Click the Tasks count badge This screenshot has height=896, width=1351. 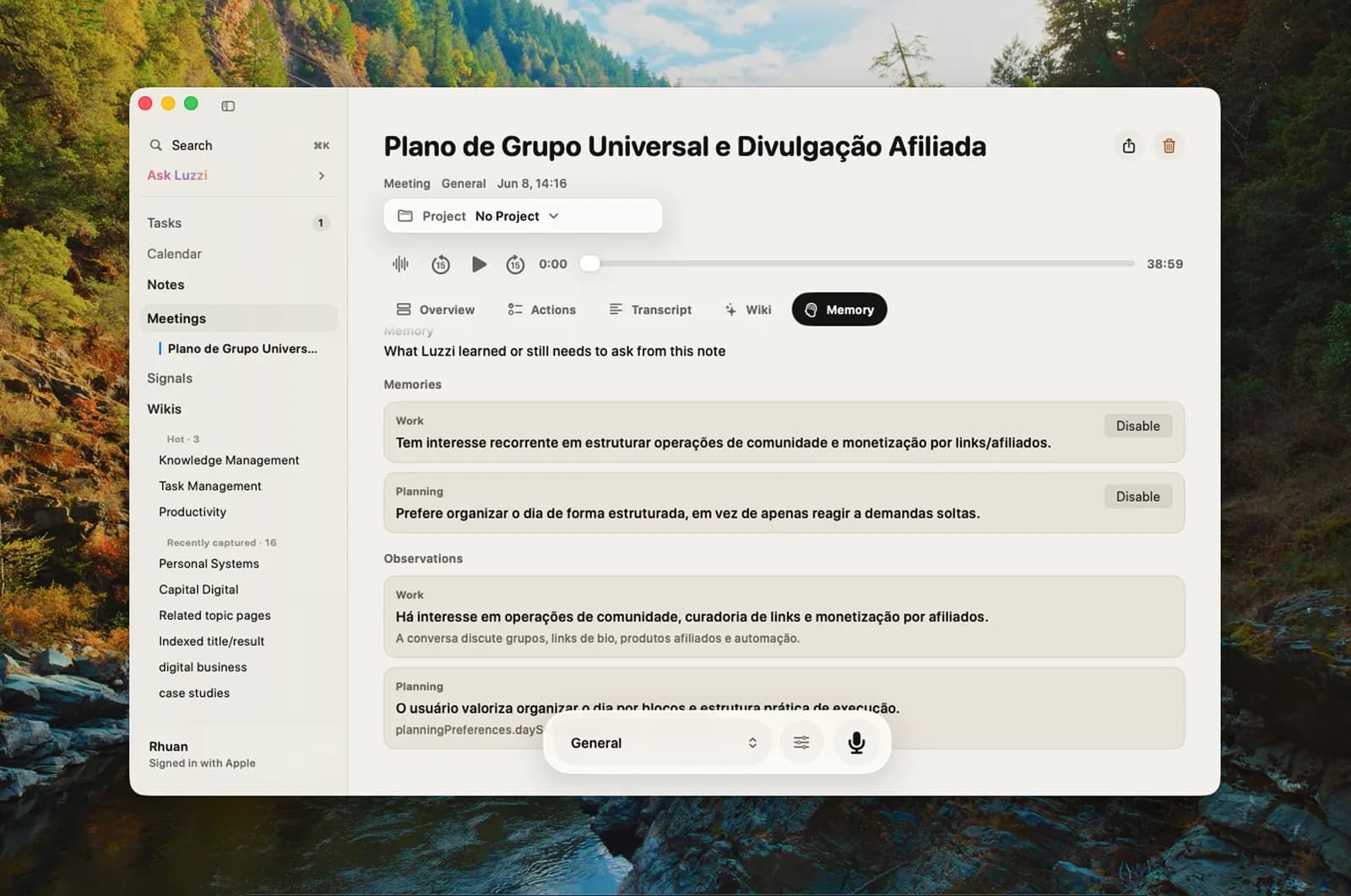point(321,223)
